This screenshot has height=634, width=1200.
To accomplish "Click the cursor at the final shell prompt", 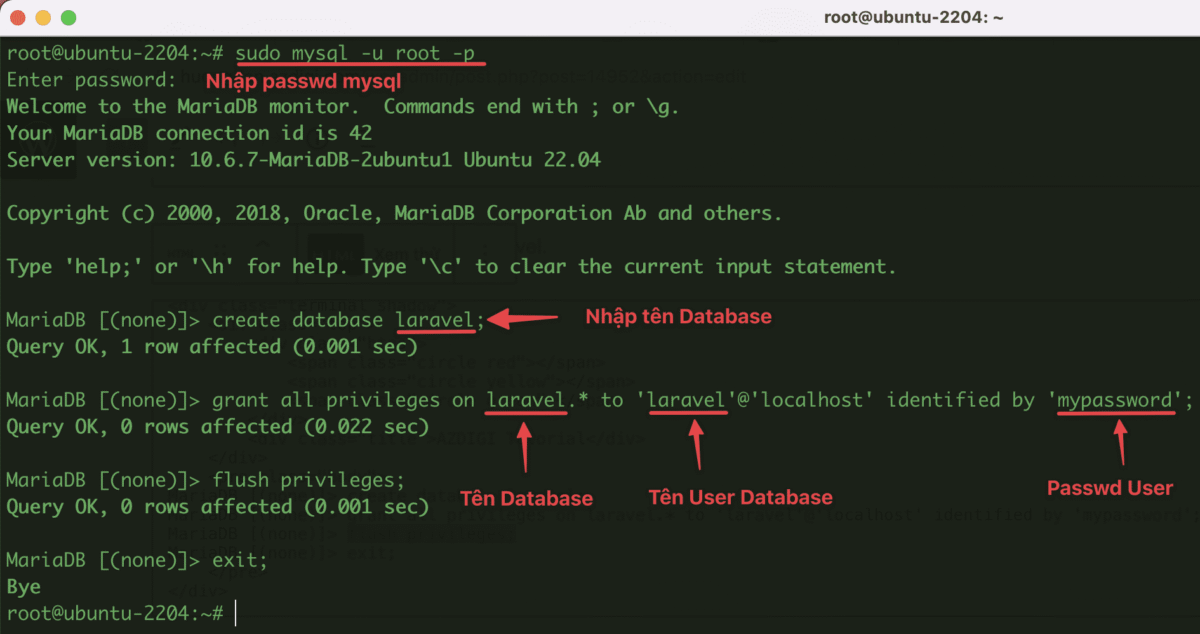I will pos(236,613).
